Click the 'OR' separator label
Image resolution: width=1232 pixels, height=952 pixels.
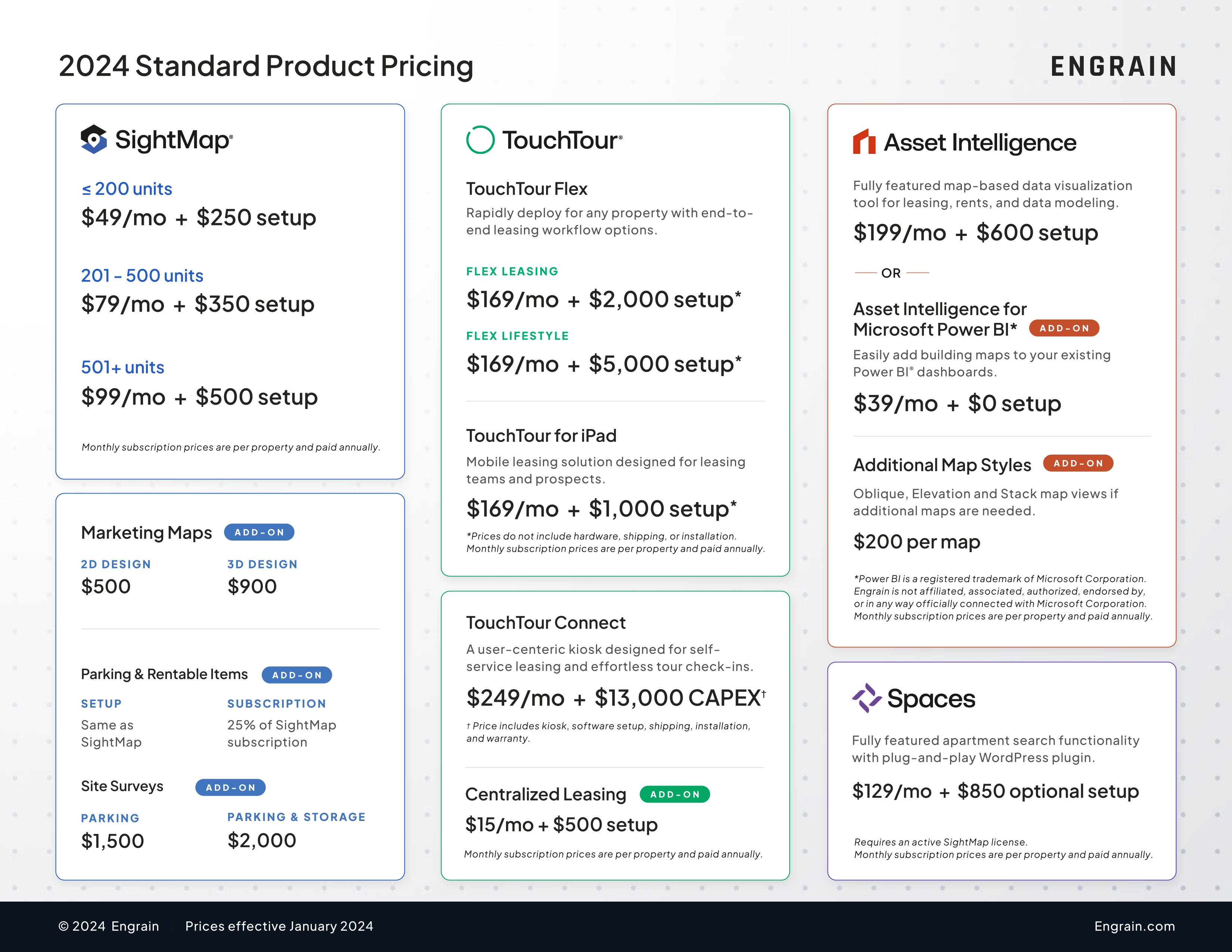tap(891, 273)
